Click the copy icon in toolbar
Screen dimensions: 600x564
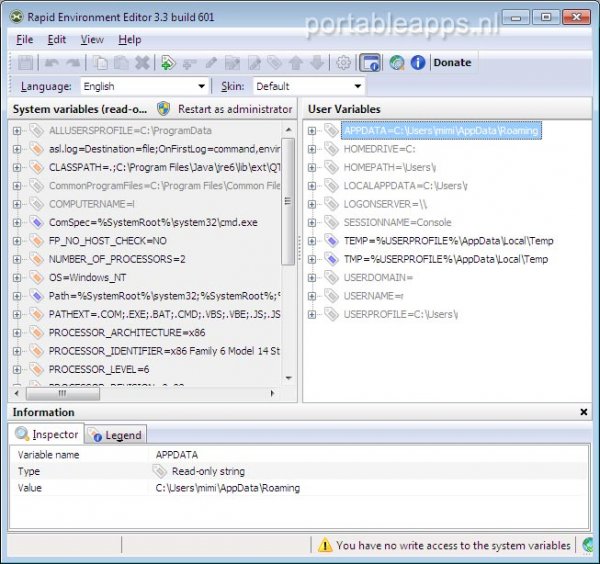[100, 63]
